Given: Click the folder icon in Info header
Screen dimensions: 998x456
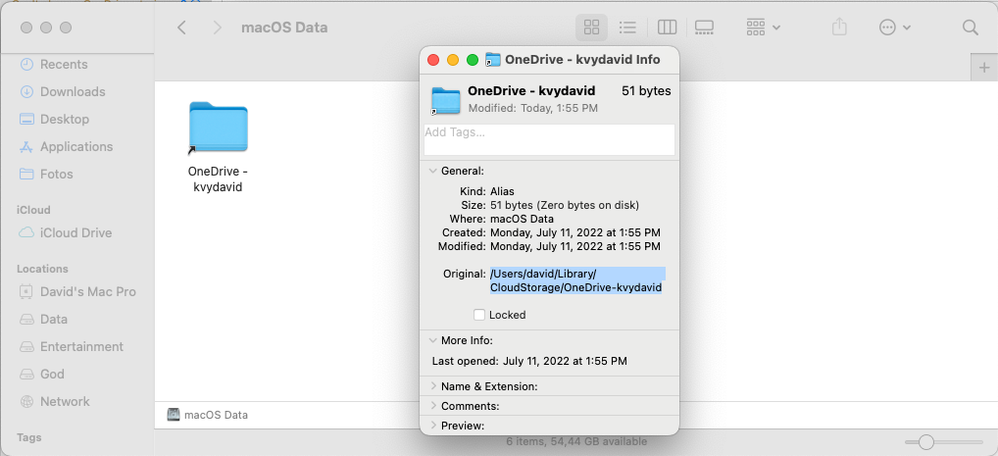Looking at the screenshot, I should tap(446, 101).
